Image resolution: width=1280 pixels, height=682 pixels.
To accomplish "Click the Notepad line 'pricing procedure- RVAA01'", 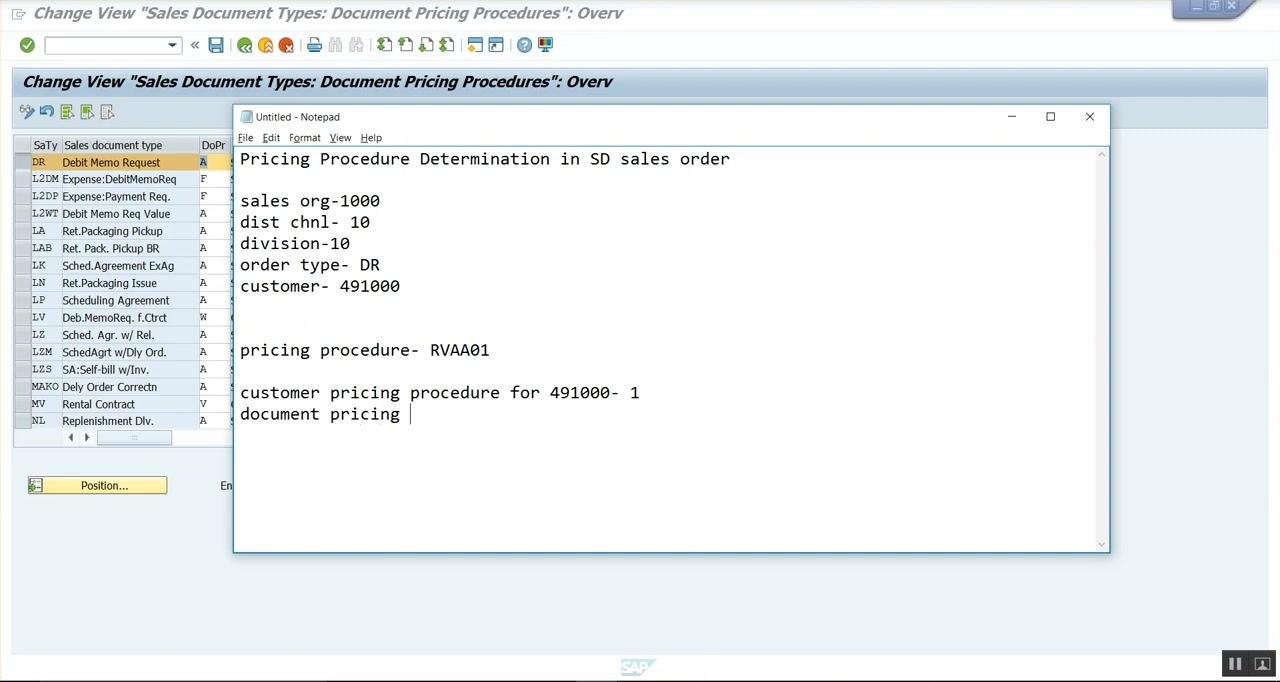I will [x=364, y=350].
